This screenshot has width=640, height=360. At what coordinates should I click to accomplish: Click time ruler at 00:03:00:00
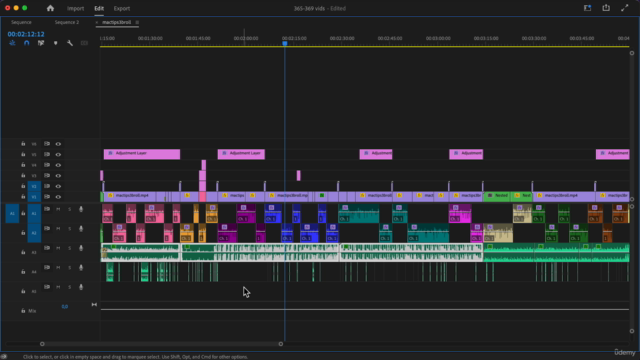click(x=438, y=38)
